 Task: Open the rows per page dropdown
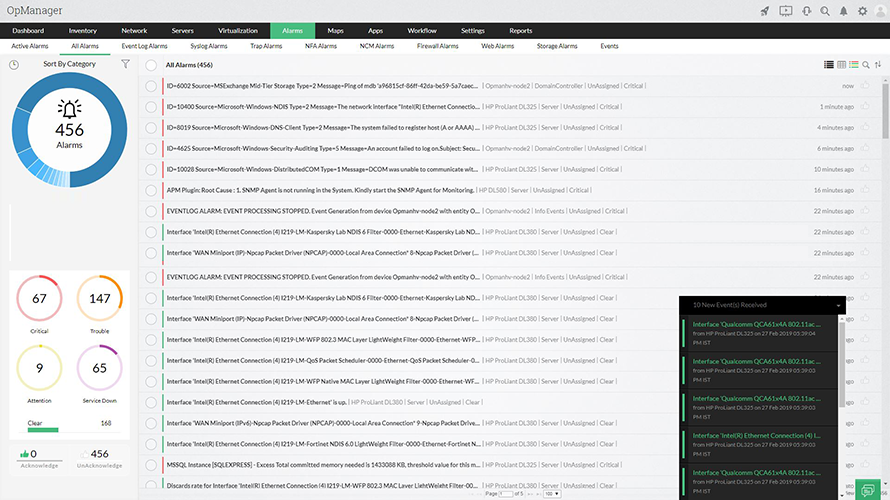(x=552, y=494)
